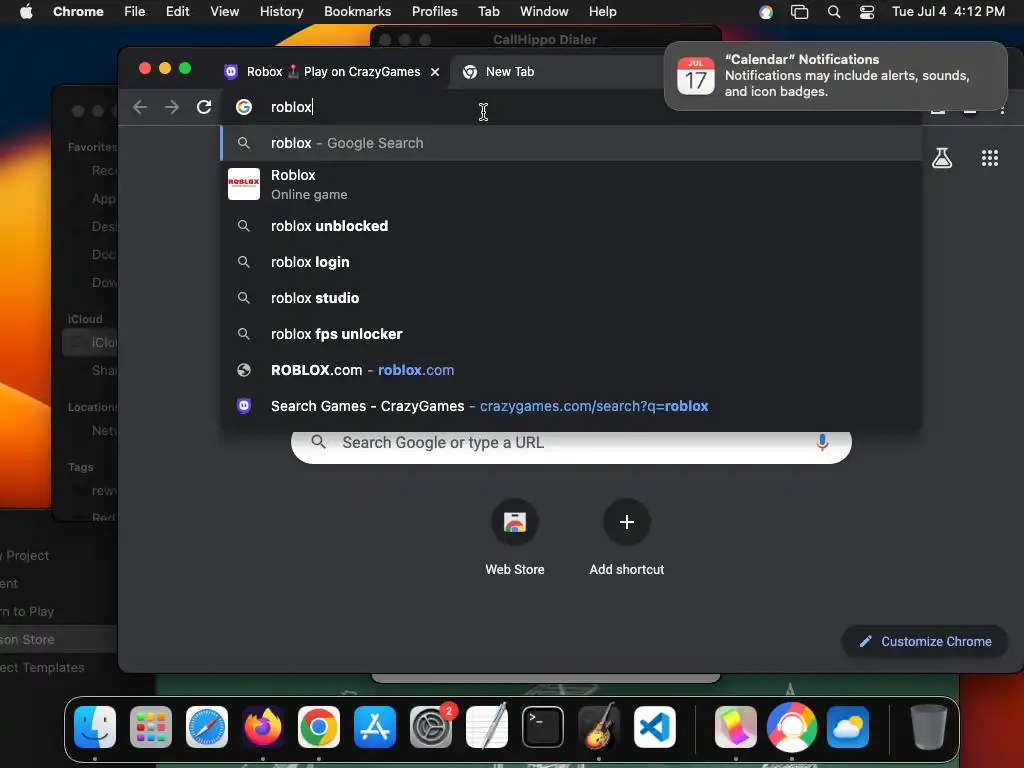The width and height of the screenshot is (1024, 768).
Task: Click the Add shortcut plus button
Action: click(x=626, y=522)
